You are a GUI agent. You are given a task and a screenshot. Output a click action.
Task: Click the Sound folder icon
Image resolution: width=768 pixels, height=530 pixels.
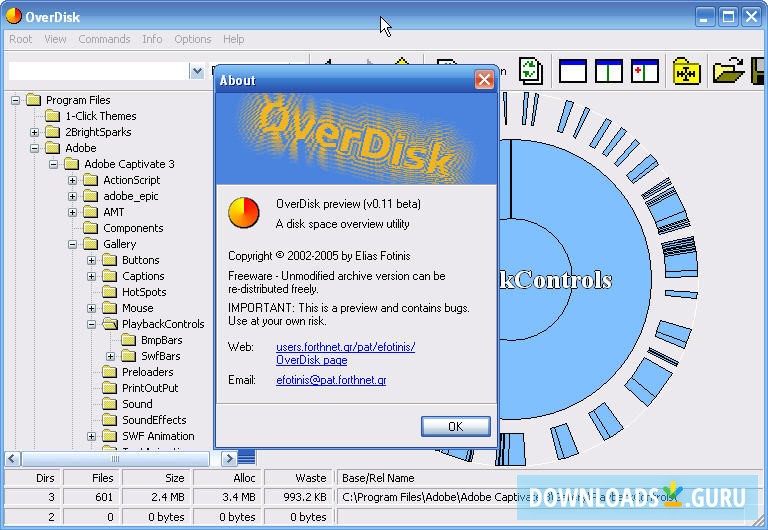[x=110, y=404]
